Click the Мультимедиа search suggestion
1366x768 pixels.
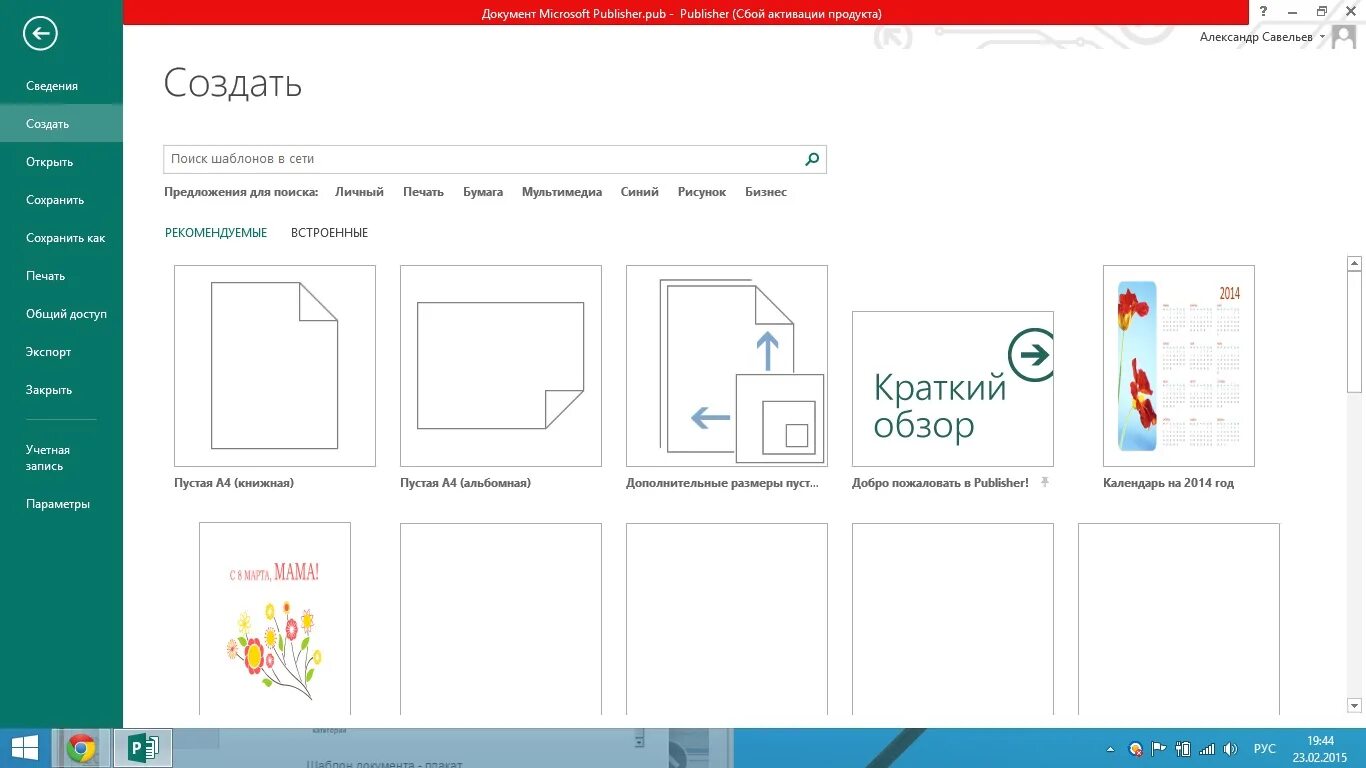562,192
